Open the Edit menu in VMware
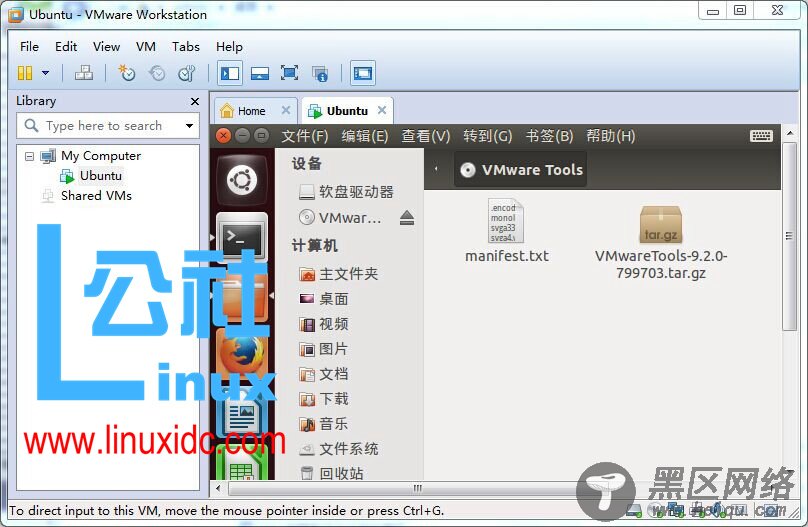The height and width of the screenshot is (527, 808). point(66,46)
